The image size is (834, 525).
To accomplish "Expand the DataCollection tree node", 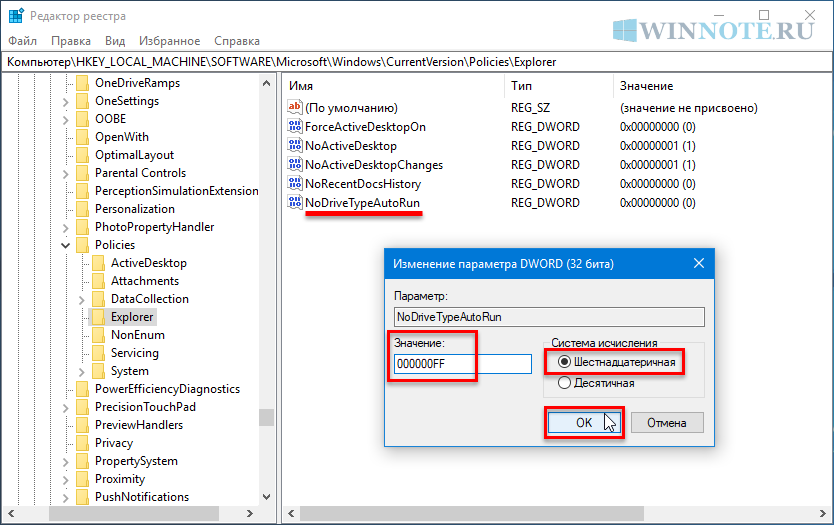I will (81, 300).
